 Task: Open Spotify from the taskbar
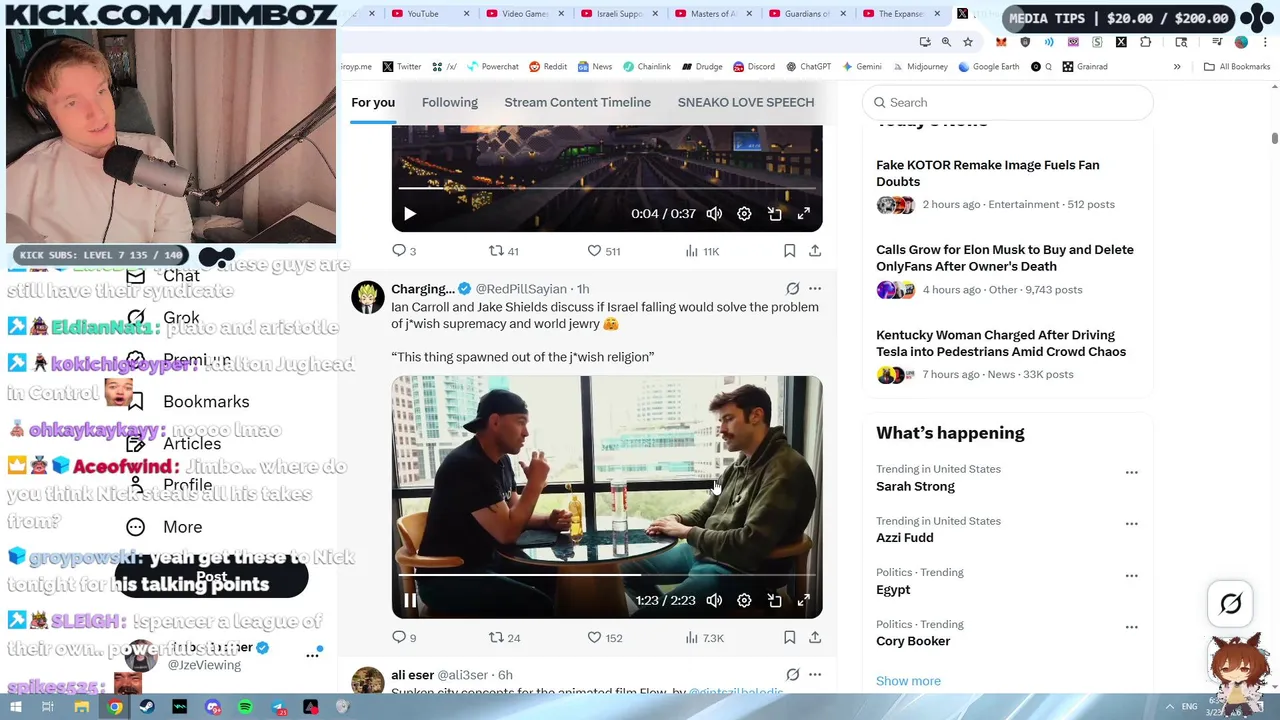[246, 707]
